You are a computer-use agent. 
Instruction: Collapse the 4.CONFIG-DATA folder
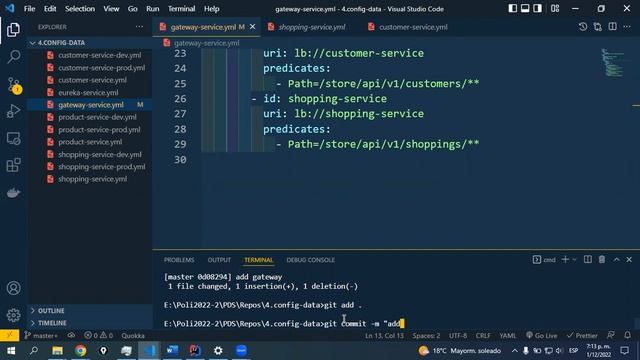(90, 43)
